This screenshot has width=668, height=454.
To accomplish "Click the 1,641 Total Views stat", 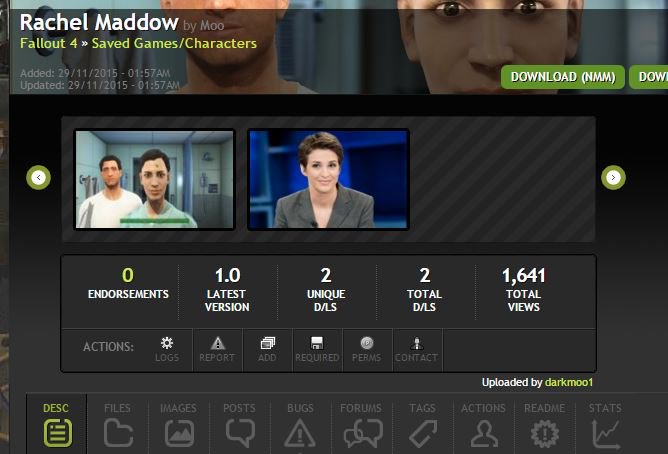I will (x=524, y=290).
